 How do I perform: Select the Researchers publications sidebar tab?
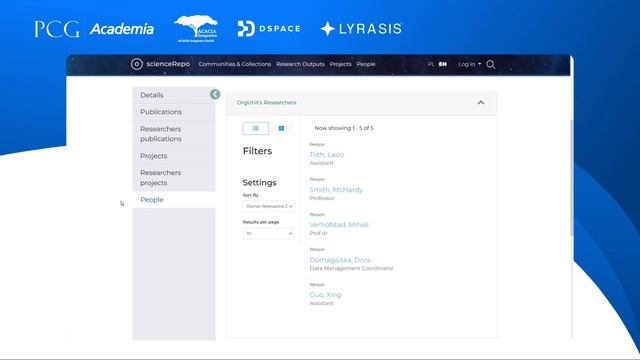[174, 134]
